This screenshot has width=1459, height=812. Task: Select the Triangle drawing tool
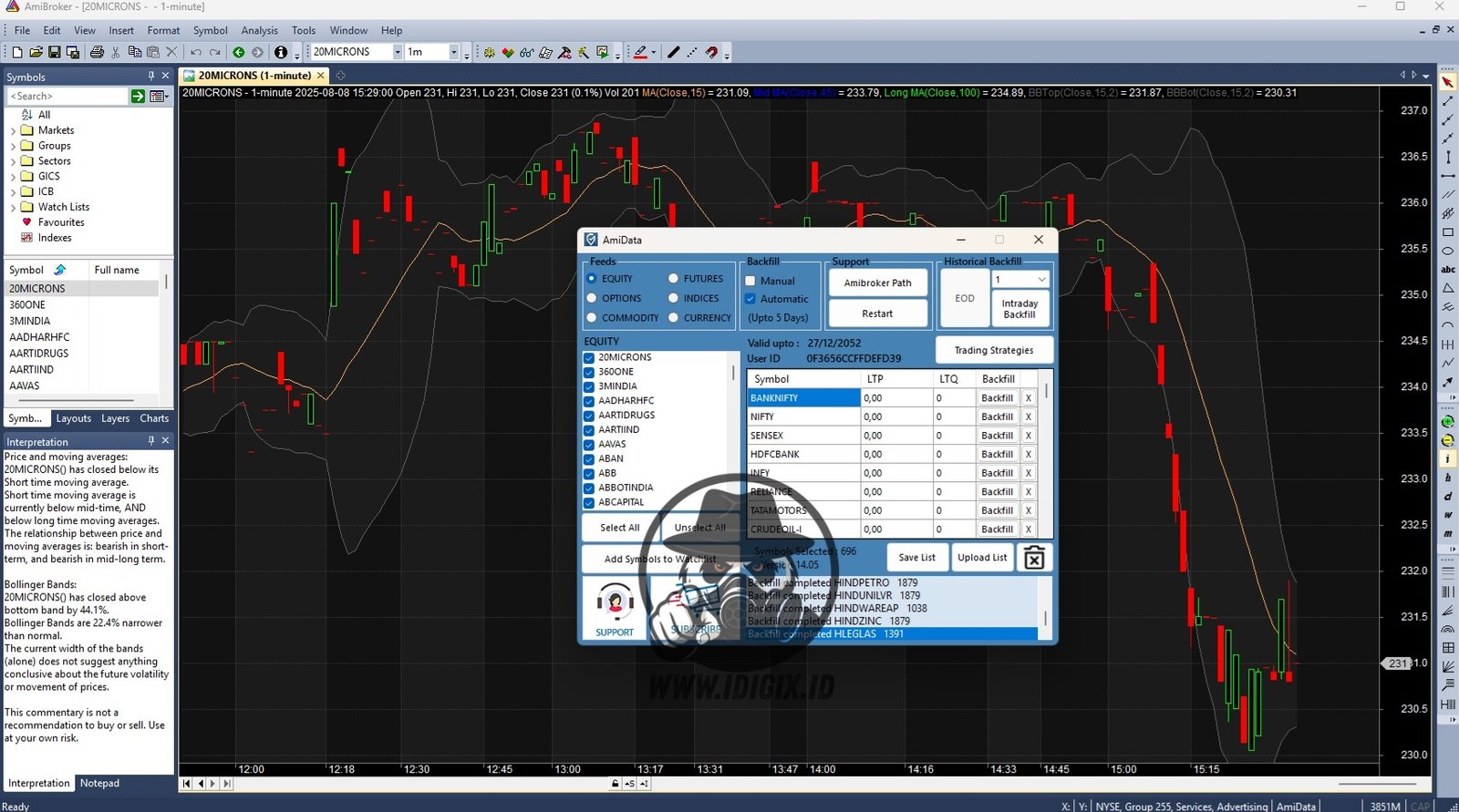1448,288
